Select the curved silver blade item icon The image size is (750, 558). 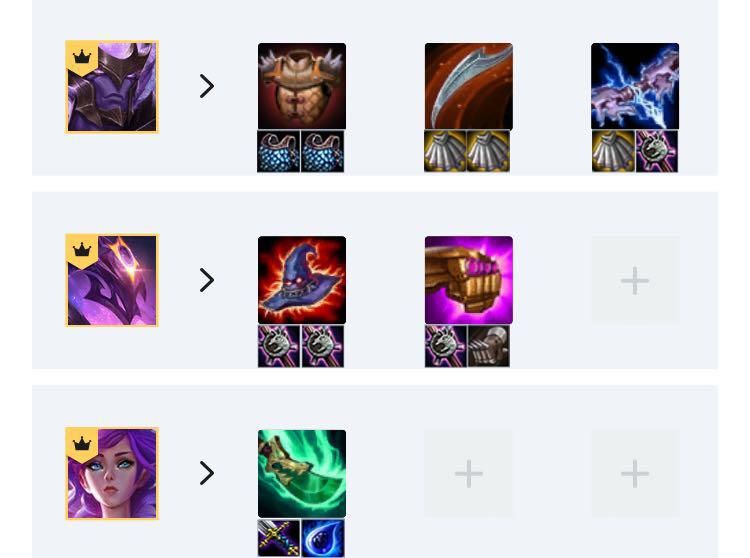coord(469,86)
